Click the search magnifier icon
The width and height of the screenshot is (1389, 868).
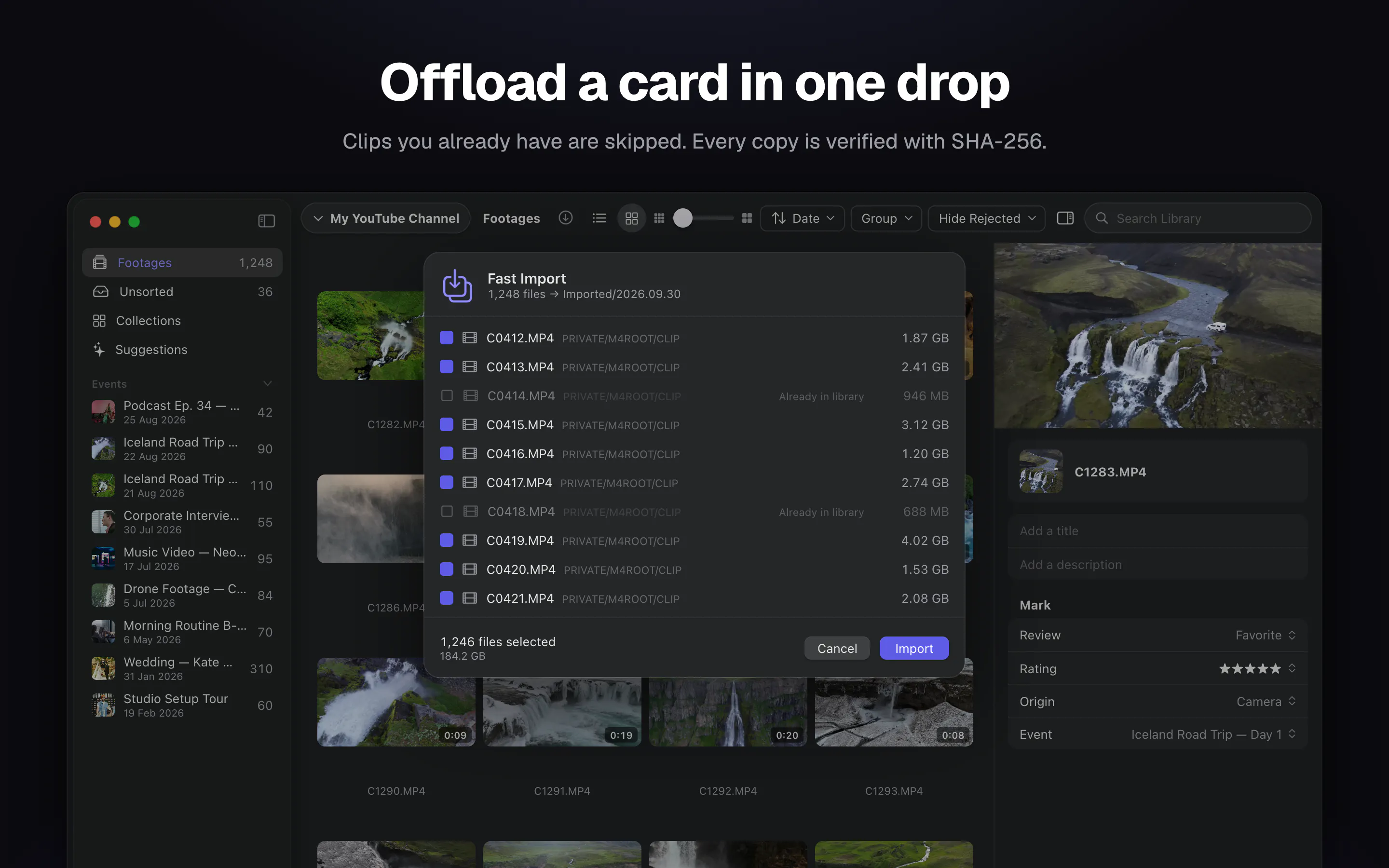(1102, 218)
